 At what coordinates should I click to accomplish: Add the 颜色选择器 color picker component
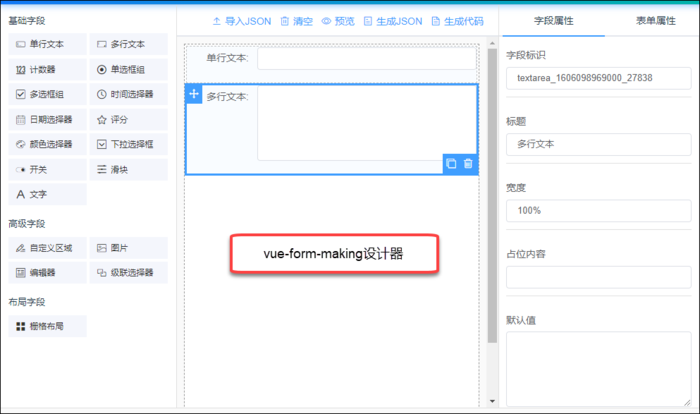coord(47,144)
